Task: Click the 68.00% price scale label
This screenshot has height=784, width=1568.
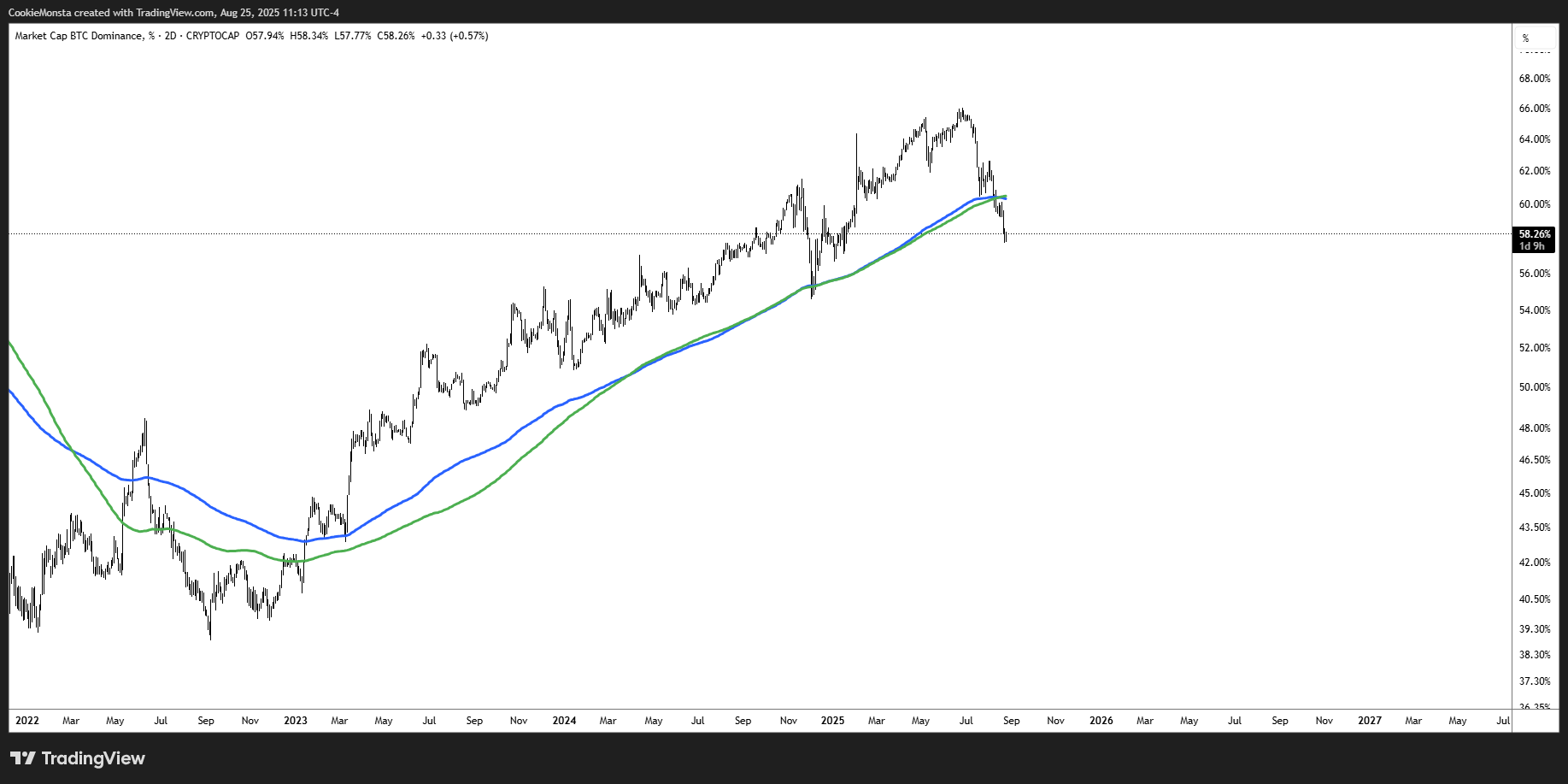Action: pyautogui.click(x=1534, y=79)
